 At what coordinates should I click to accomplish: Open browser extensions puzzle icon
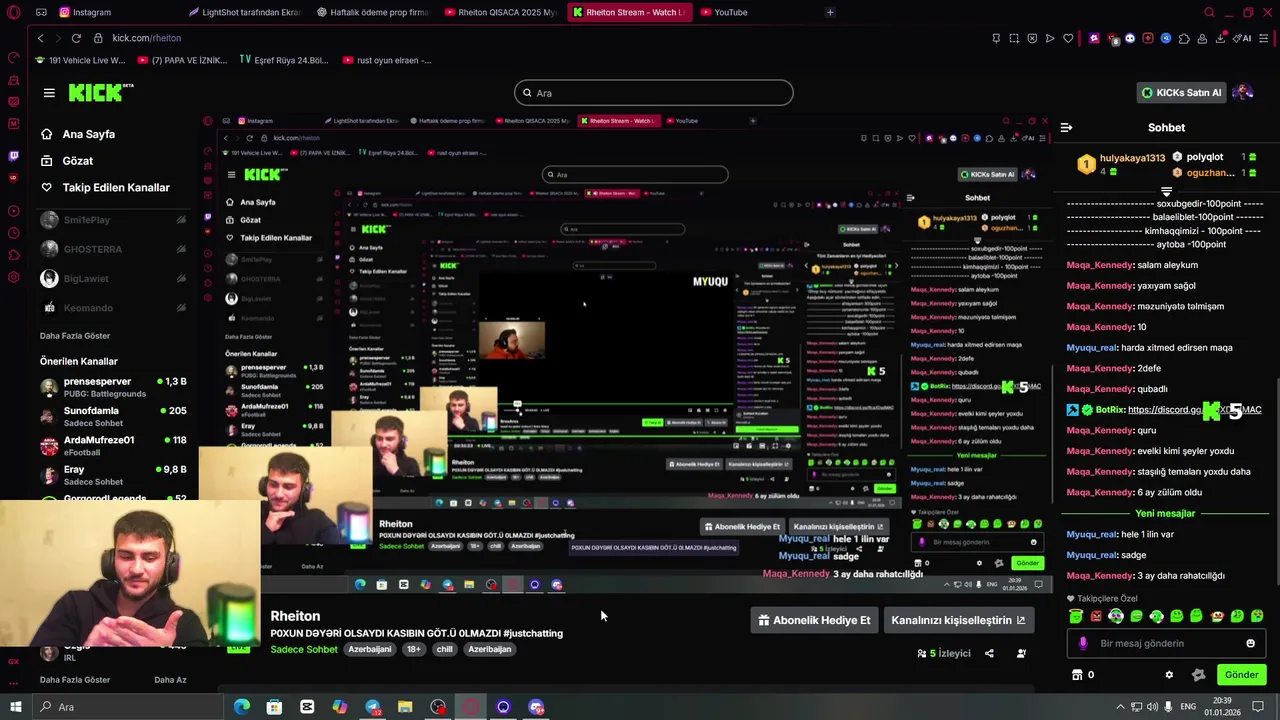(1184, 38)
